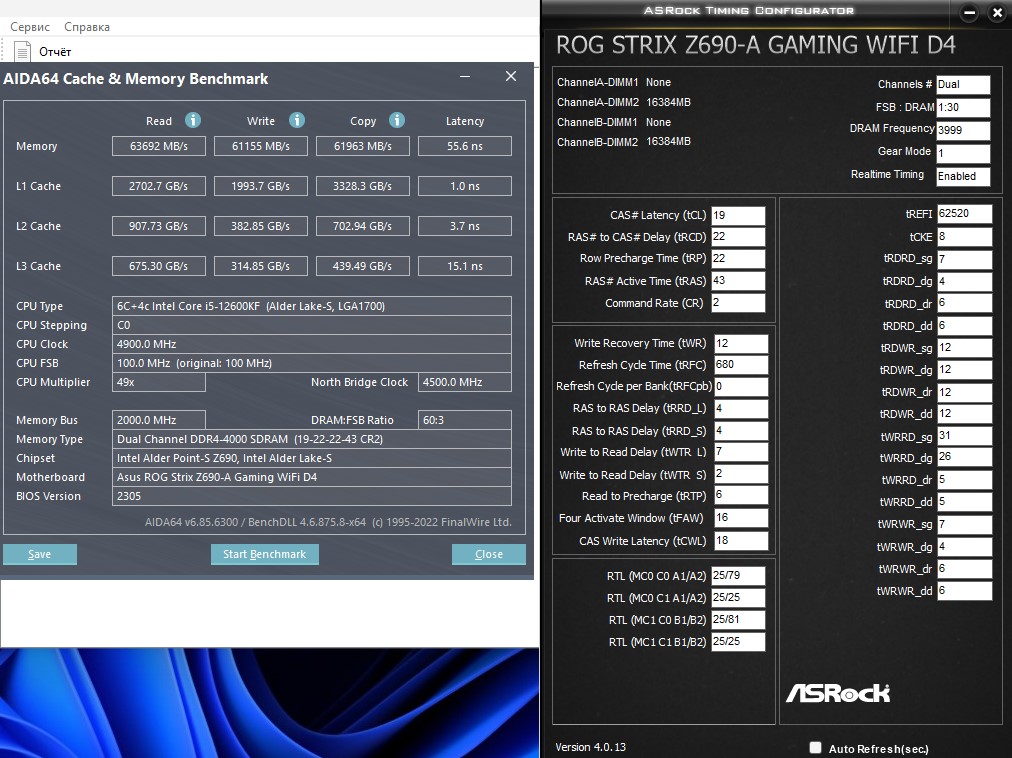Click the Save button

coord(39,554)
